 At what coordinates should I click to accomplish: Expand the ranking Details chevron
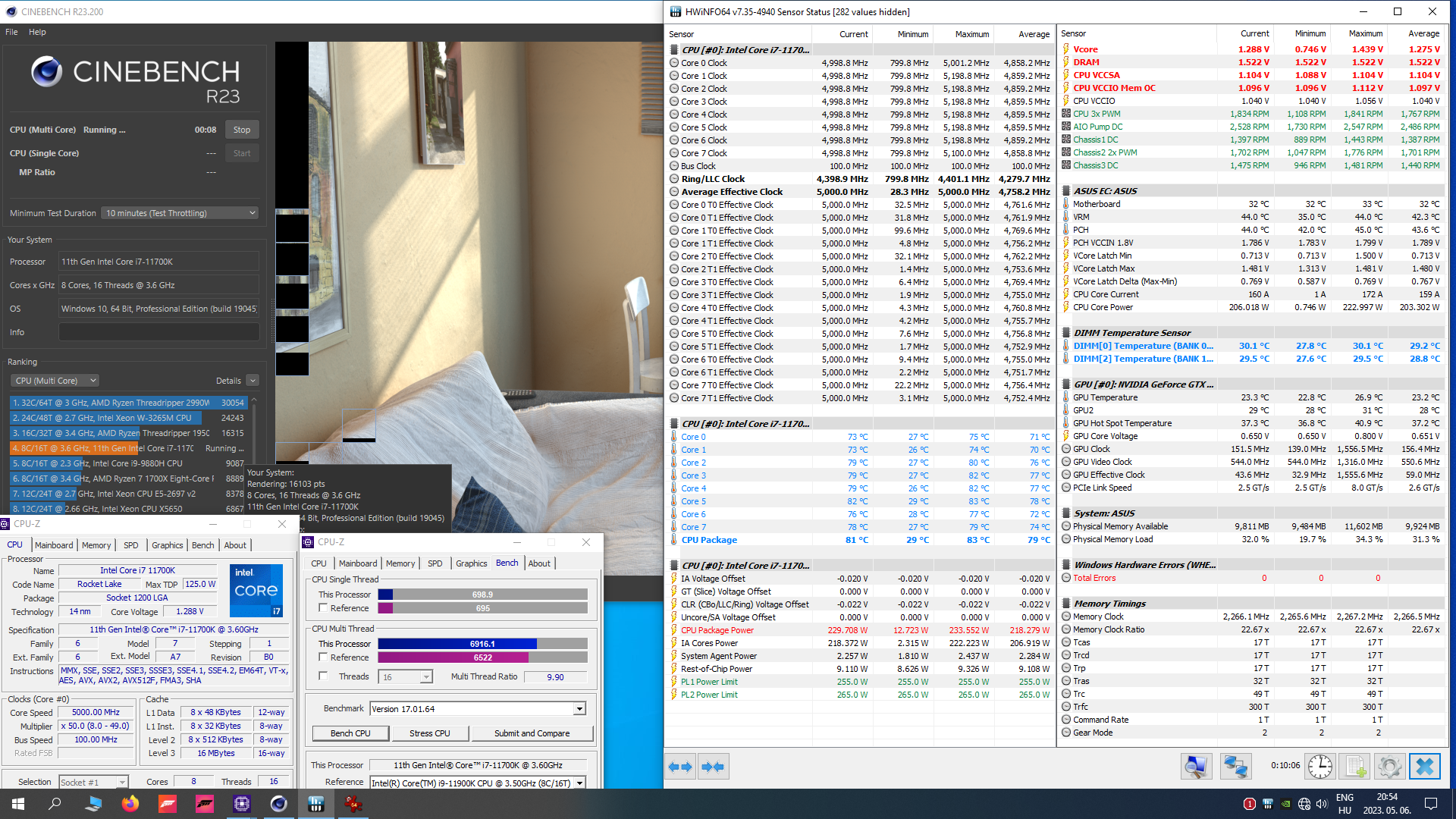coord(253,381)
